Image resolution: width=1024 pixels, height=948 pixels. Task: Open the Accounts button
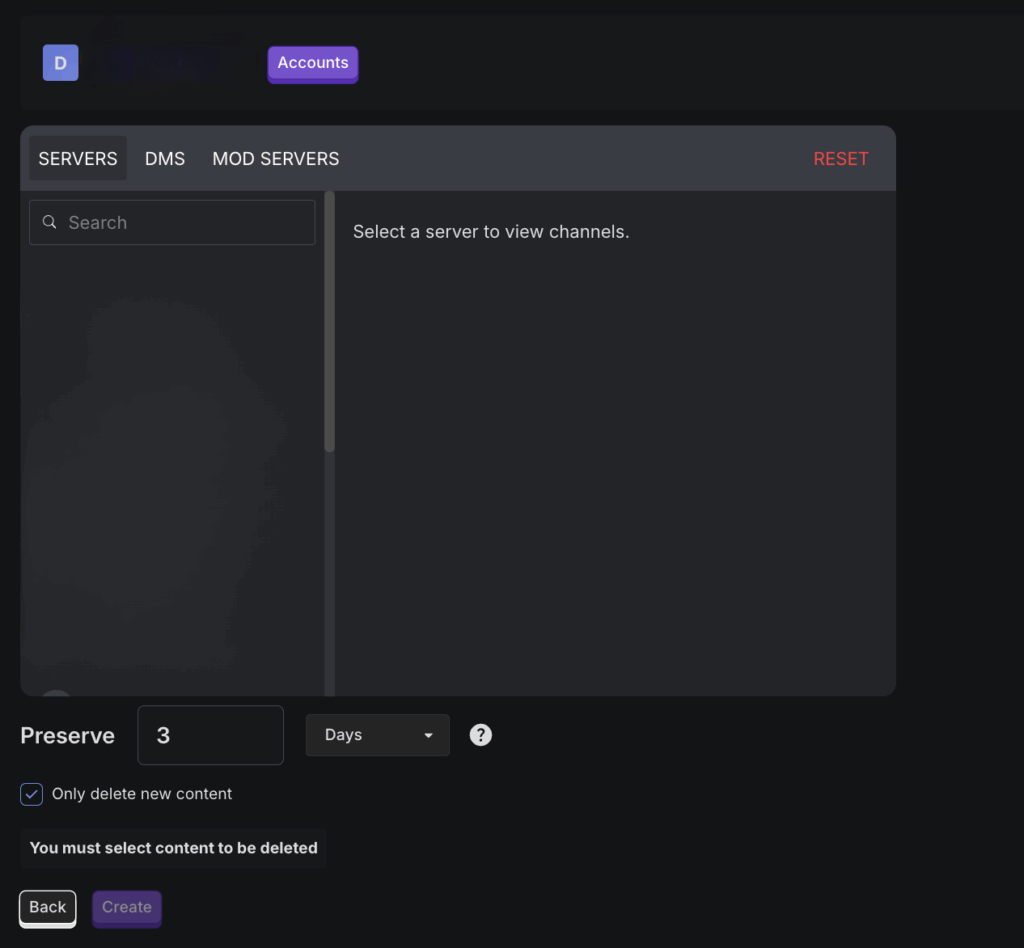tap(313, 64)
